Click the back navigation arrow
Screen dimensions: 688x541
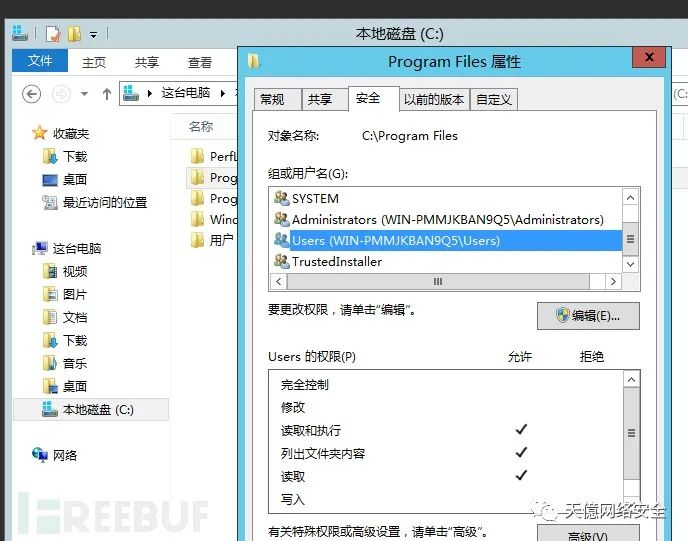point(32,94)
